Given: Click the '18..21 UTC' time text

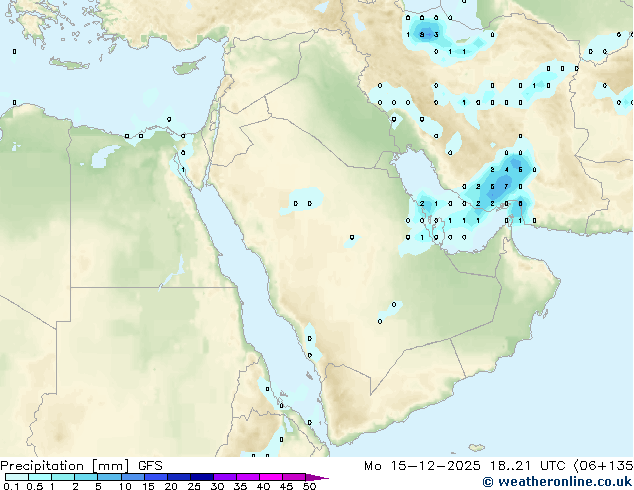Looking at the screenshot, I should [x=526, y=466].
